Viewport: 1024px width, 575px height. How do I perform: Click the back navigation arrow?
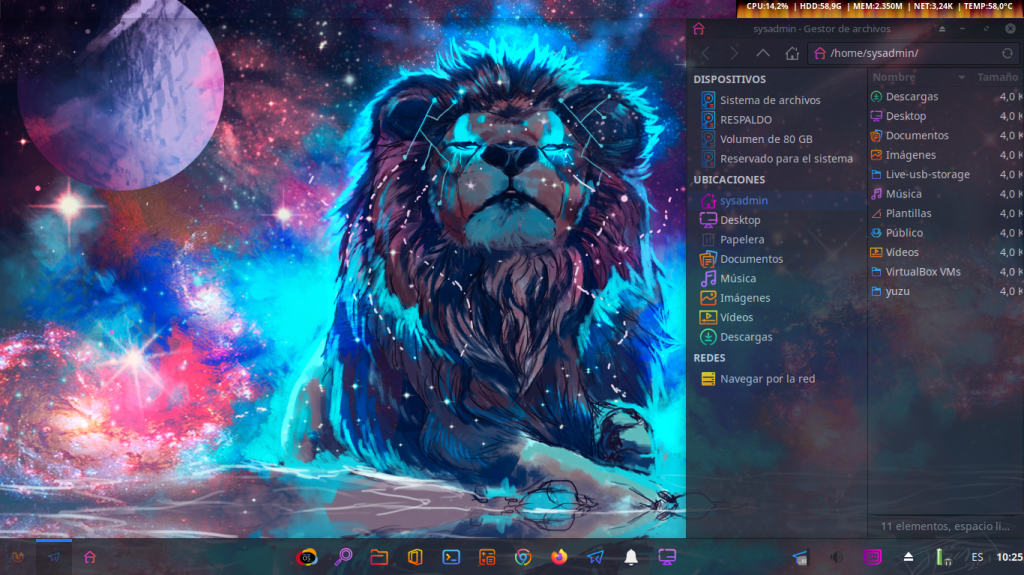click(x=705, y=53)
